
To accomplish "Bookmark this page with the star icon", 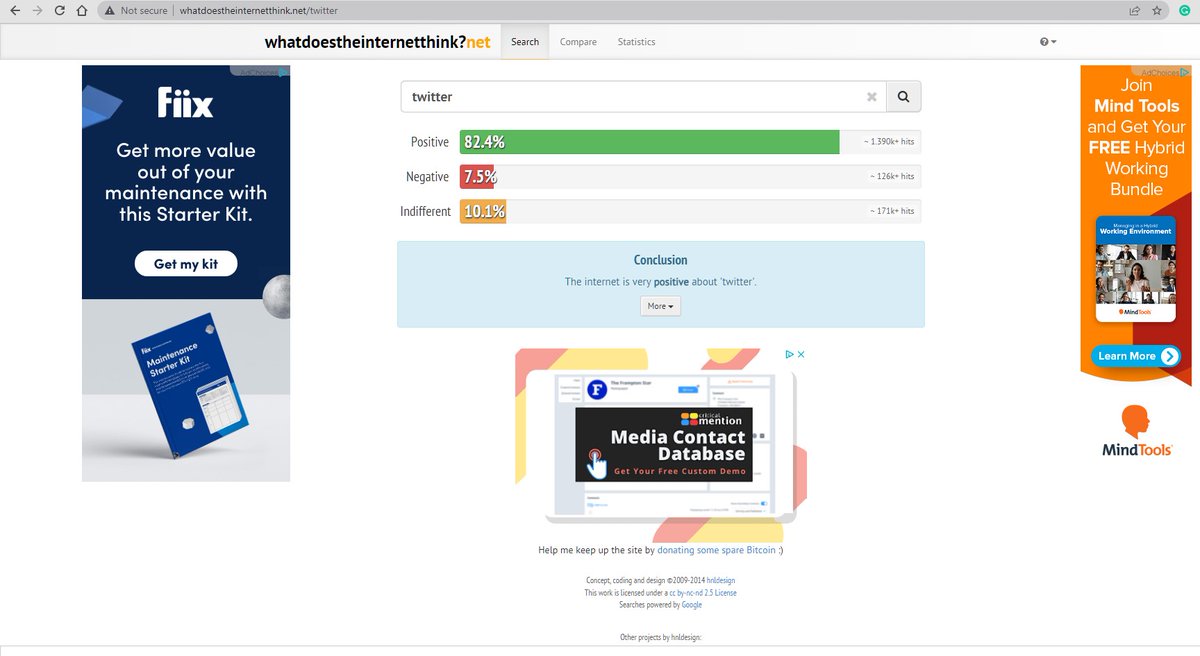I will pos(1157,11).
